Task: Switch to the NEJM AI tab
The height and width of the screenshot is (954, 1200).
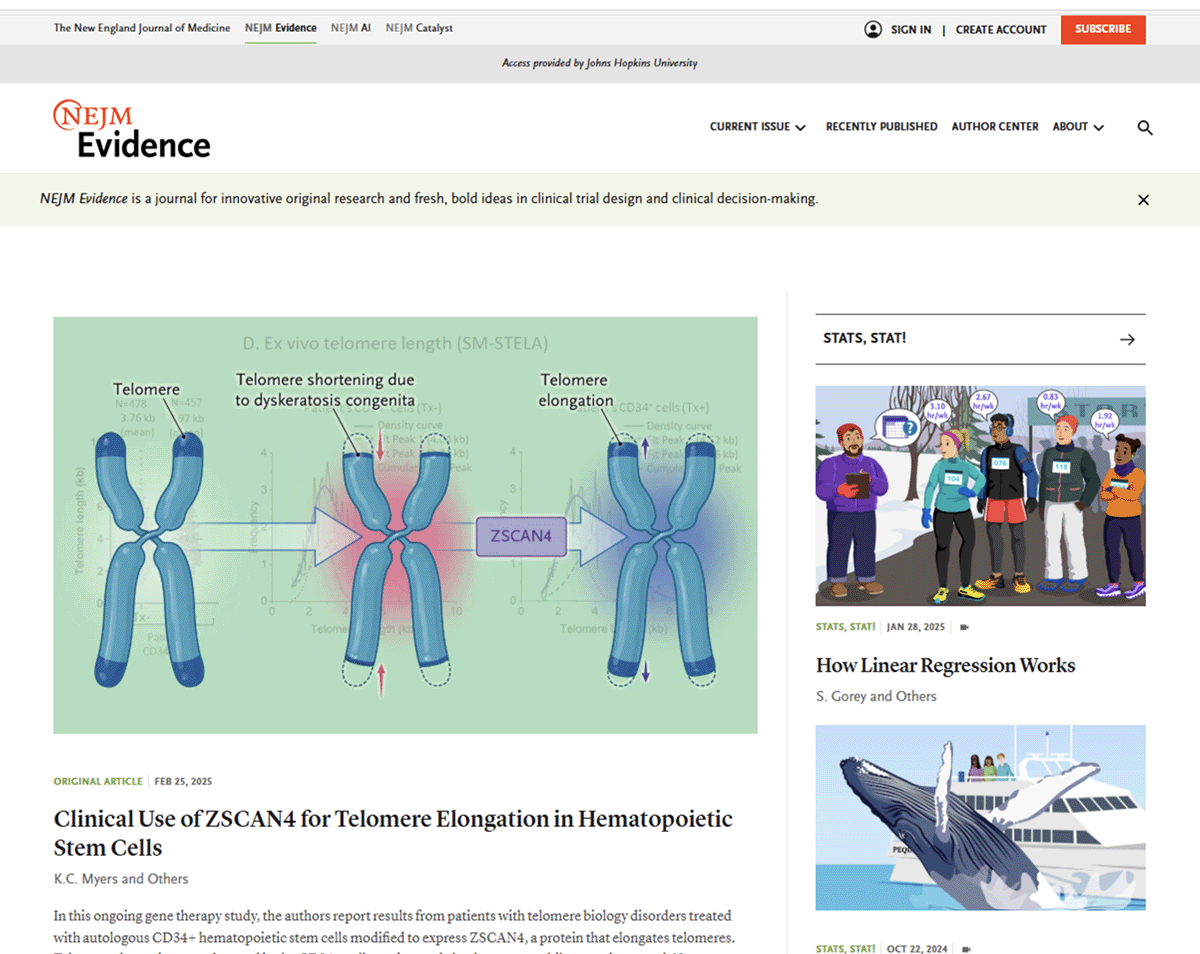Action: [x=351, y=28]
